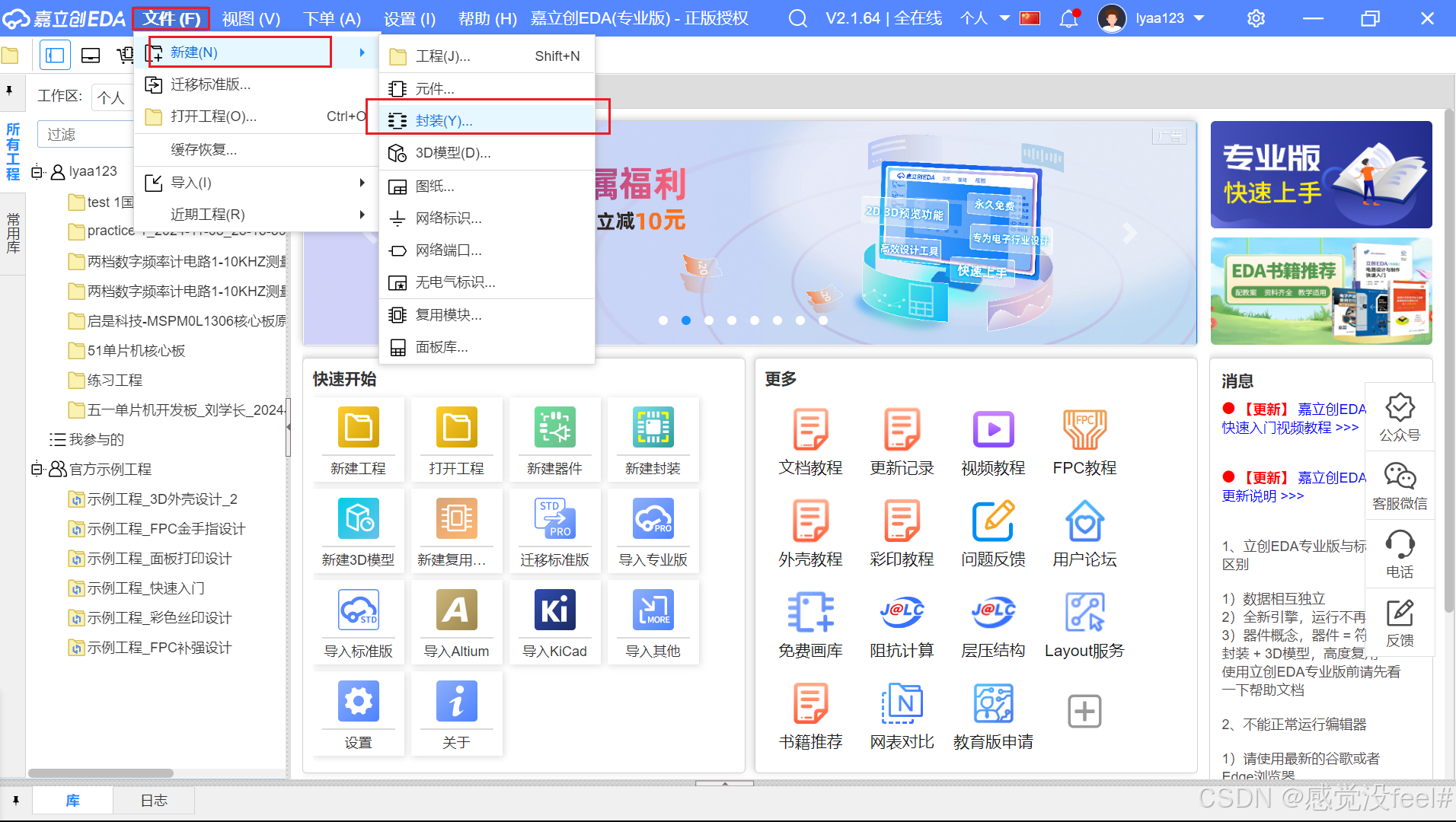Collapse the left panel splitter handle
The image size is (1456, 822).
288,427
